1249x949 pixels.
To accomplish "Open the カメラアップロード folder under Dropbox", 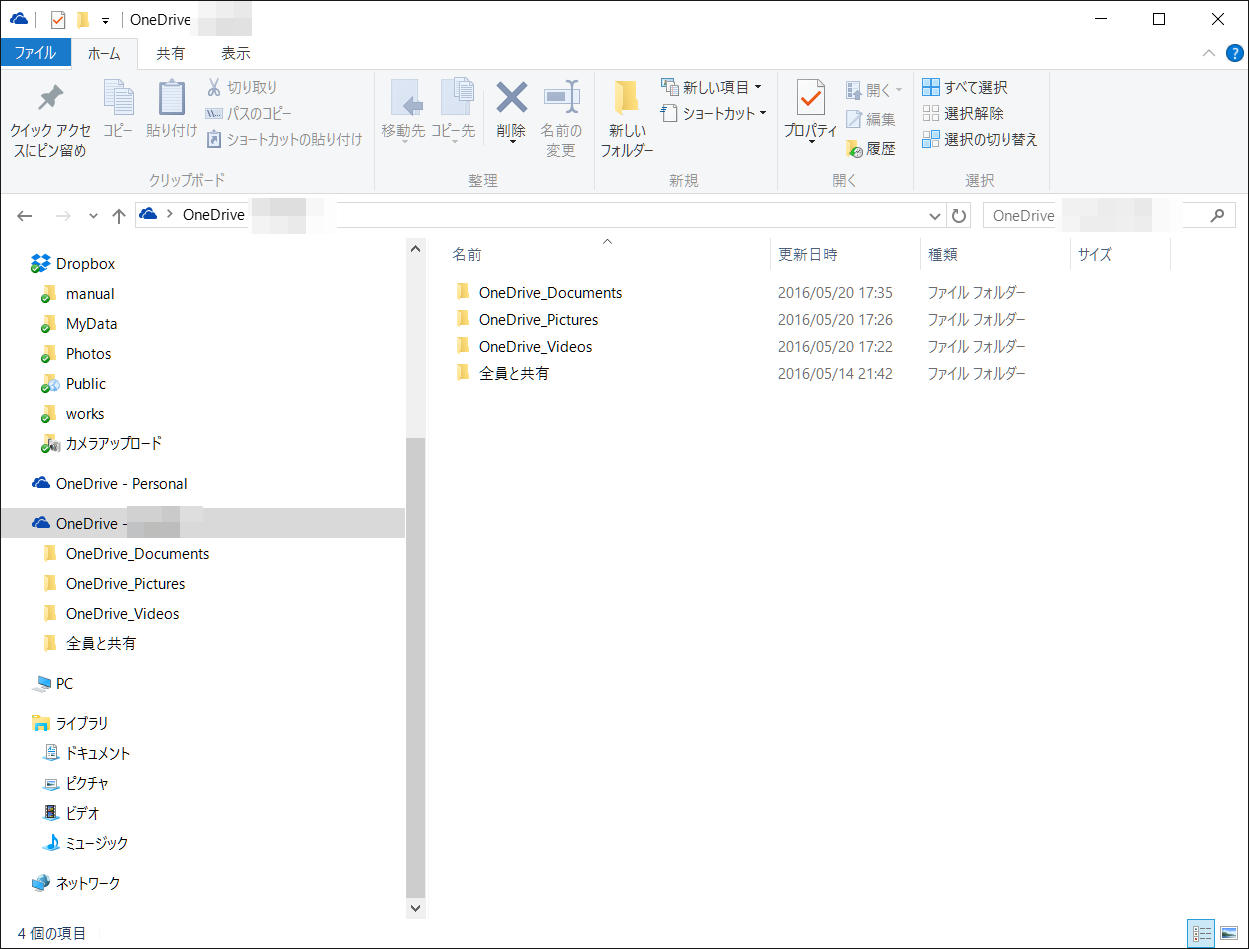I will pyautogui.click(x=113, y=444).
